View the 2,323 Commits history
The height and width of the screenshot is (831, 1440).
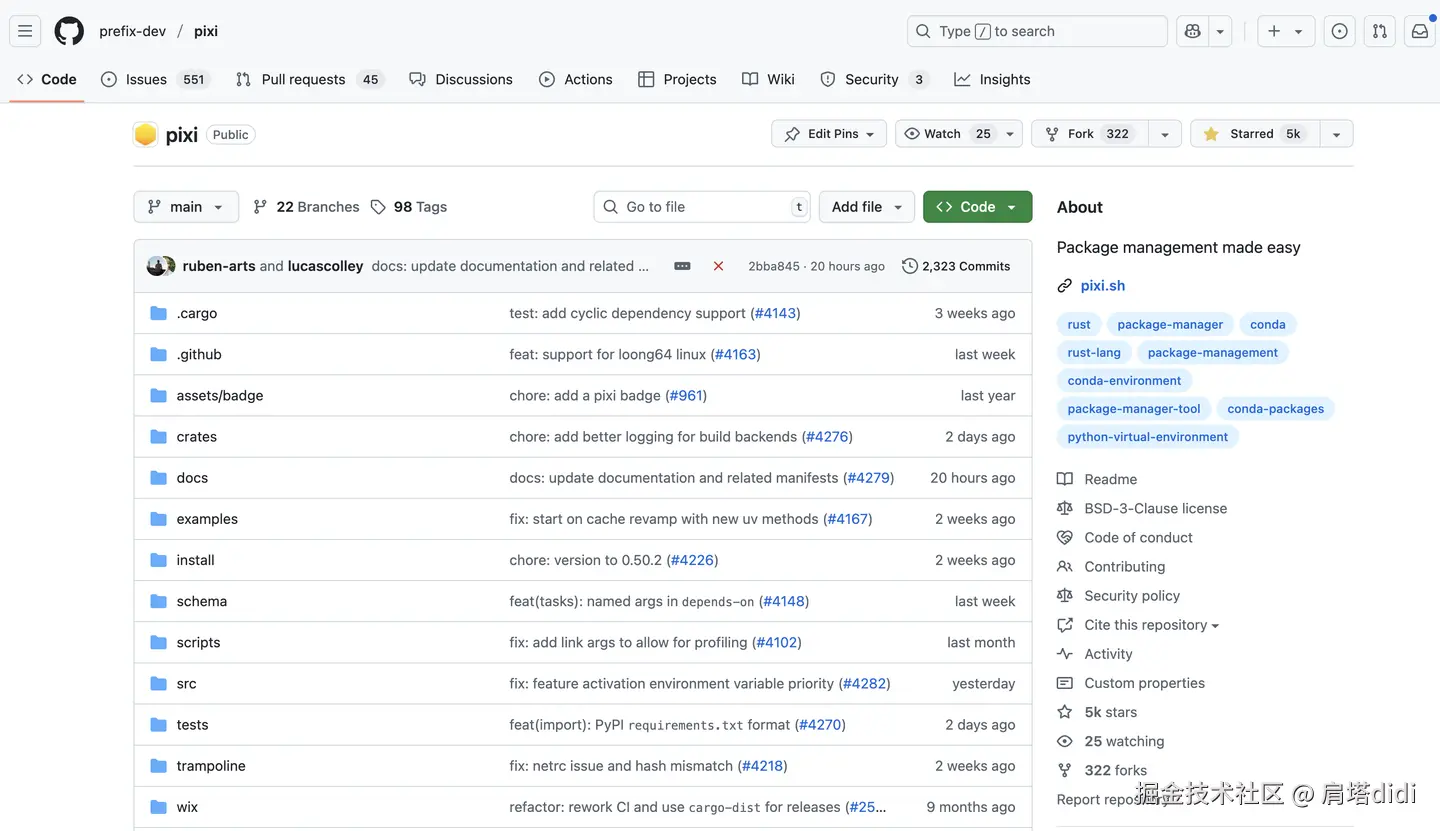tap(956, 266)
